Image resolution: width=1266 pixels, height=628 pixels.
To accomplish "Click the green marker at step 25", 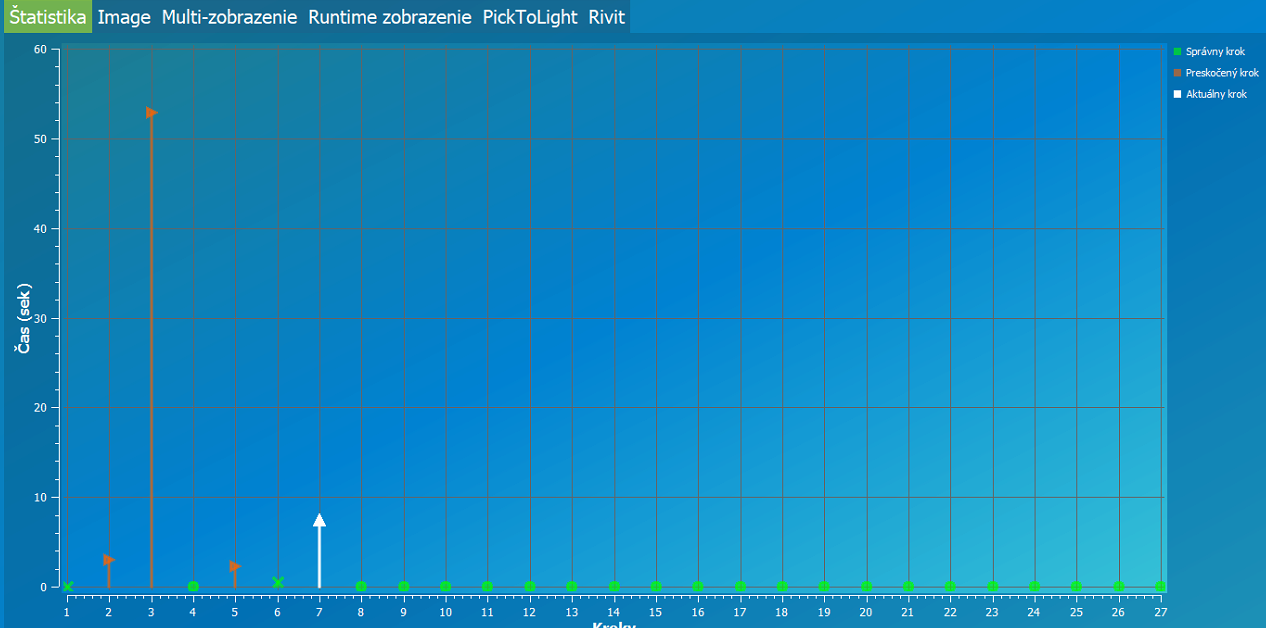I will 1076,587.
